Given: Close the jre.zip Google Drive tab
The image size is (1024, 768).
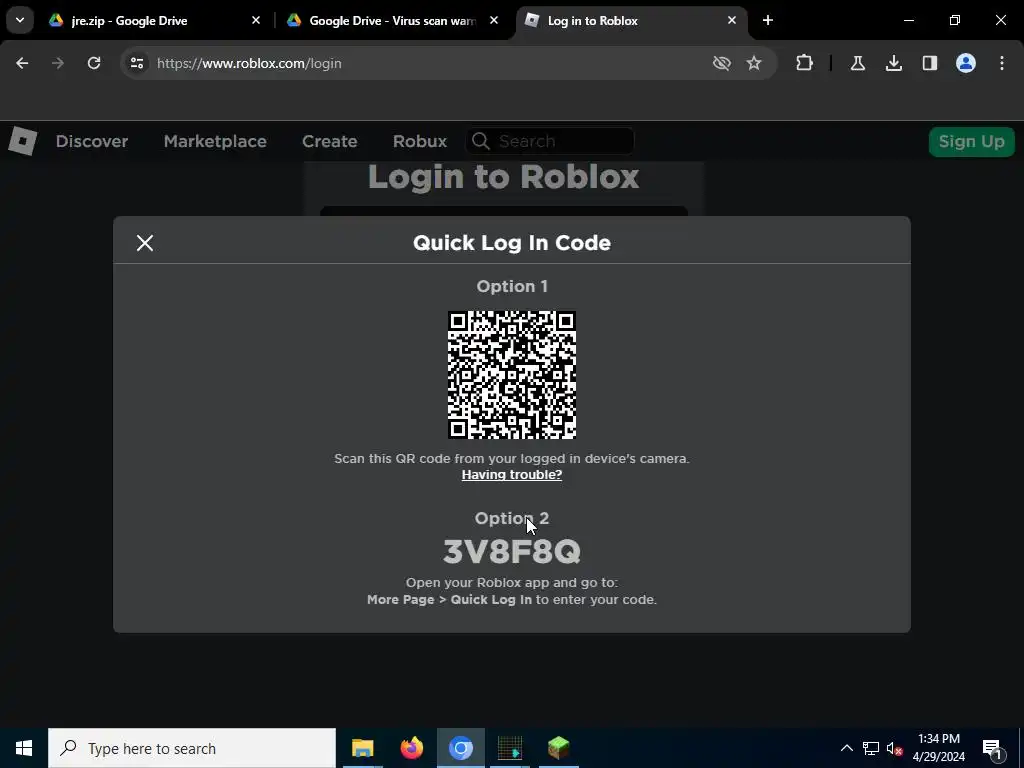Looking at the screenshot, I should (x=256, y=21).
